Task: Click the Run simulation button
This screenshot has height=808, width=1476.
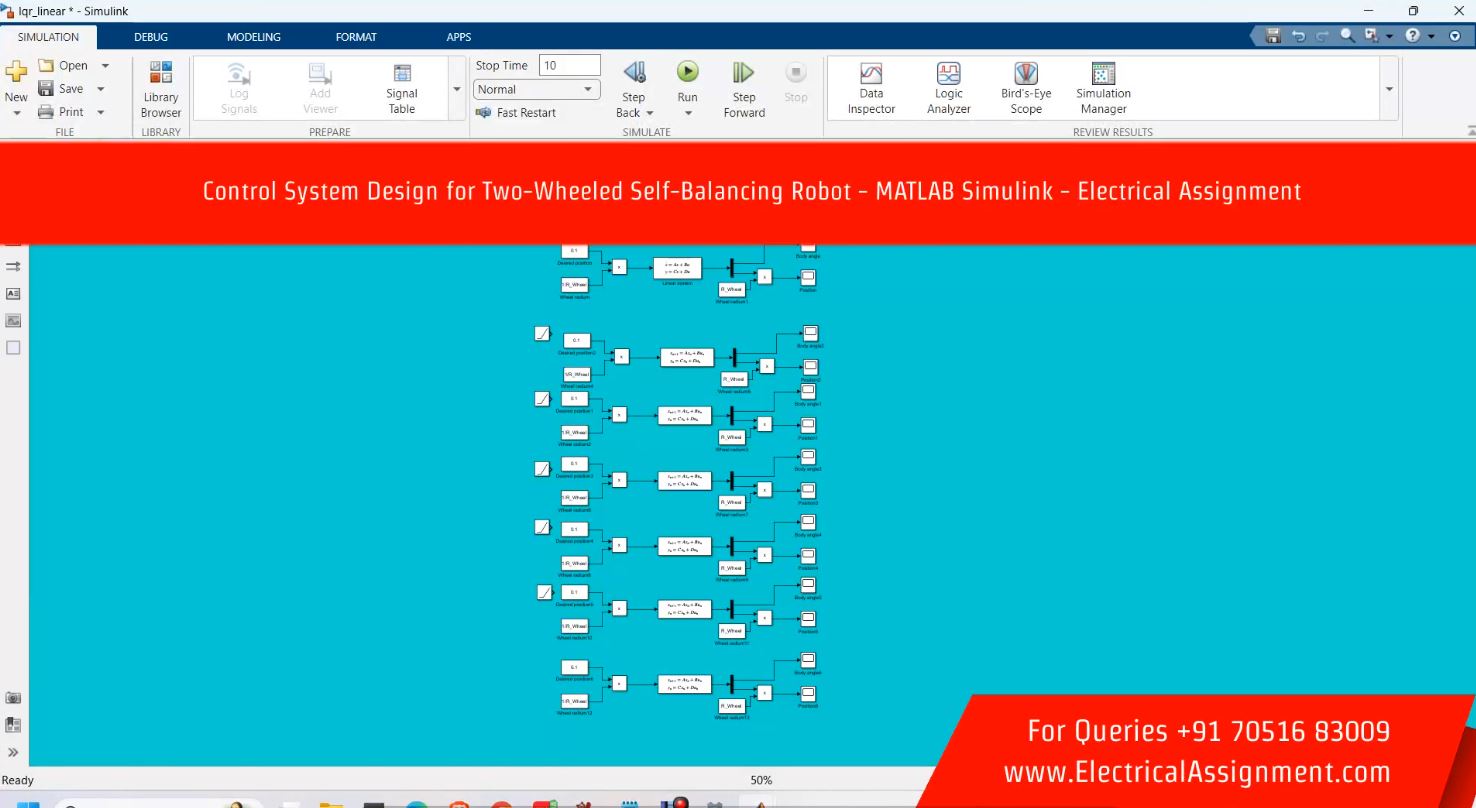Action: click(x=687, y=72)
